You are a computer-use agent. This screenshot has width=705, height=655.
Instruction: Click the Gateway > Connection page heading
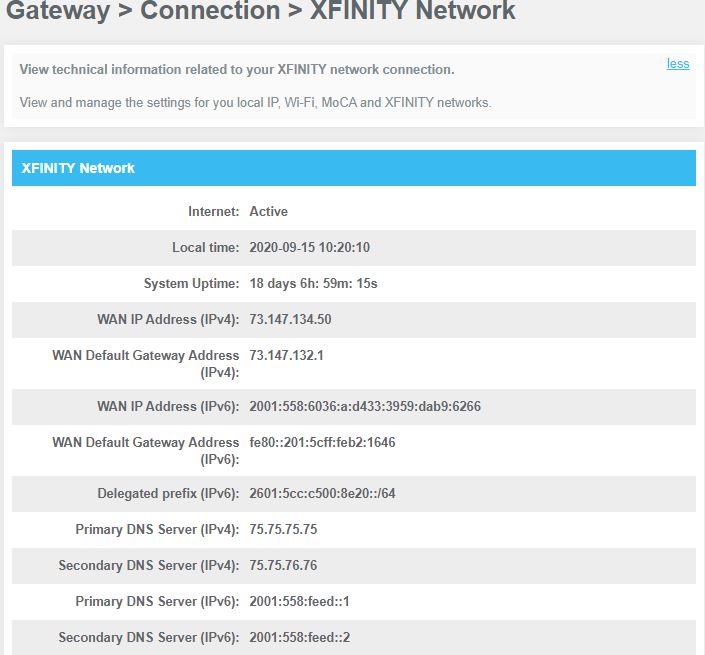[261, 12]
